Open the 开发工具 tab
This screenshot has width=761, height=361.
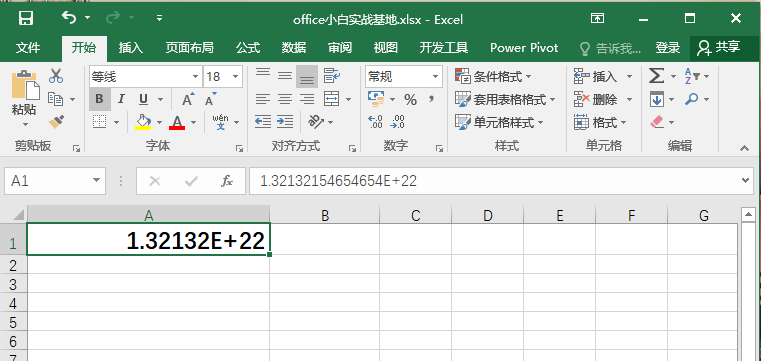pos(444,48)
